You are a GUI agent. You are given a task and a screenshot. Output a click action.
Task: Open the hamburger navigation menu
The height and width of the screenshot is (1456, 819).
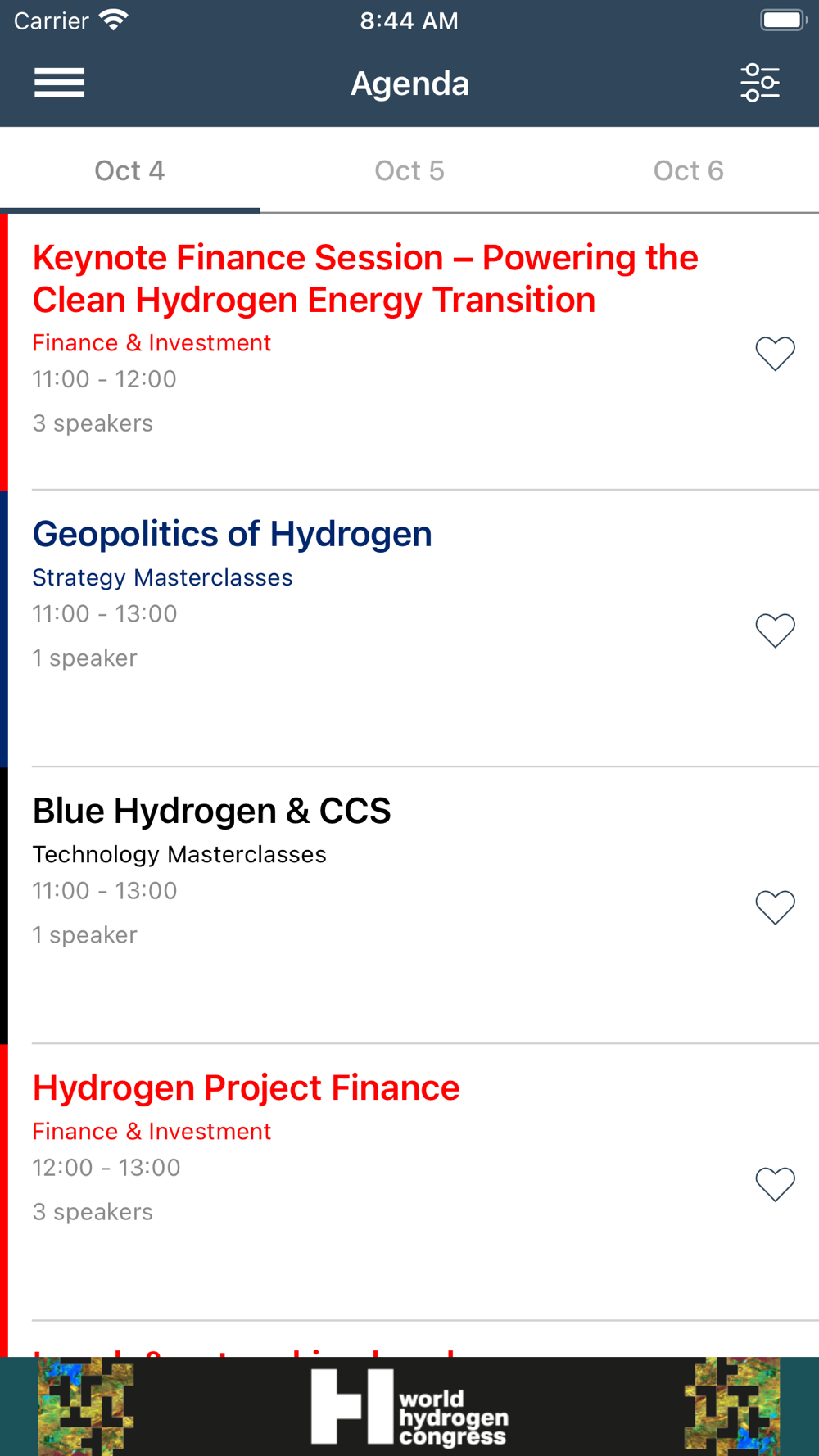click(x=59, y=83)
